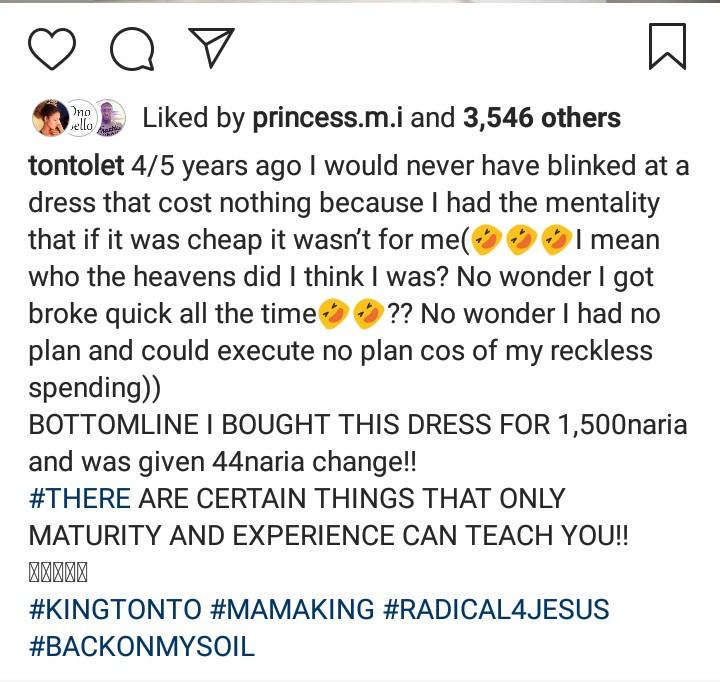720x682 pixels.
Task: Like the post with the heart icon
Action: [x=52, y=47]
